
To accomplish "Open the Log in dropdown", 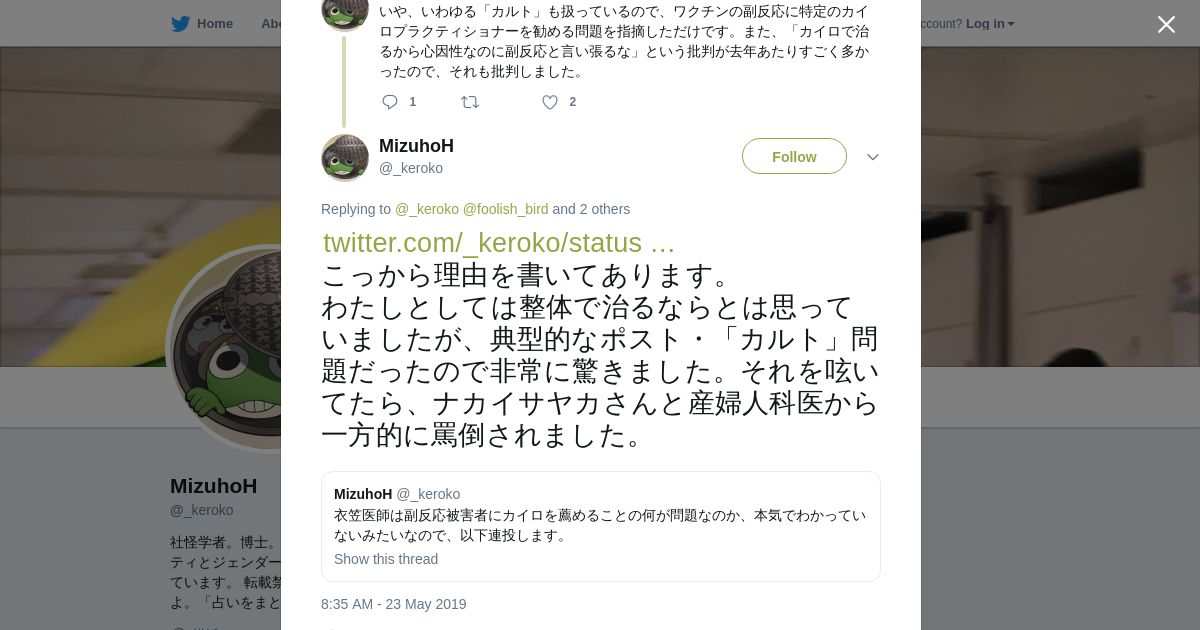I will (x=989, y=24).
